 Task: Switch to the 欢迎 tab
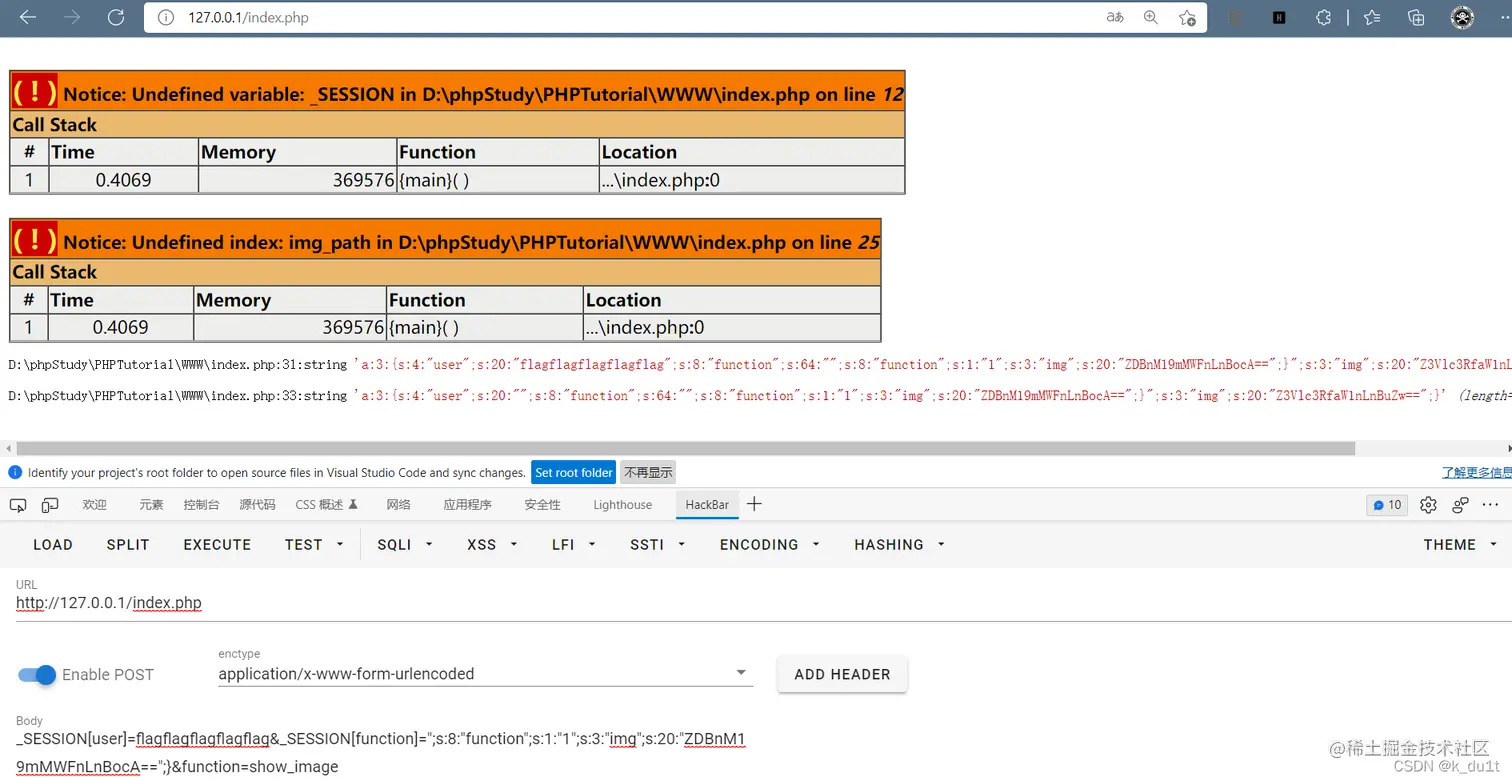[x=95, y=505]
